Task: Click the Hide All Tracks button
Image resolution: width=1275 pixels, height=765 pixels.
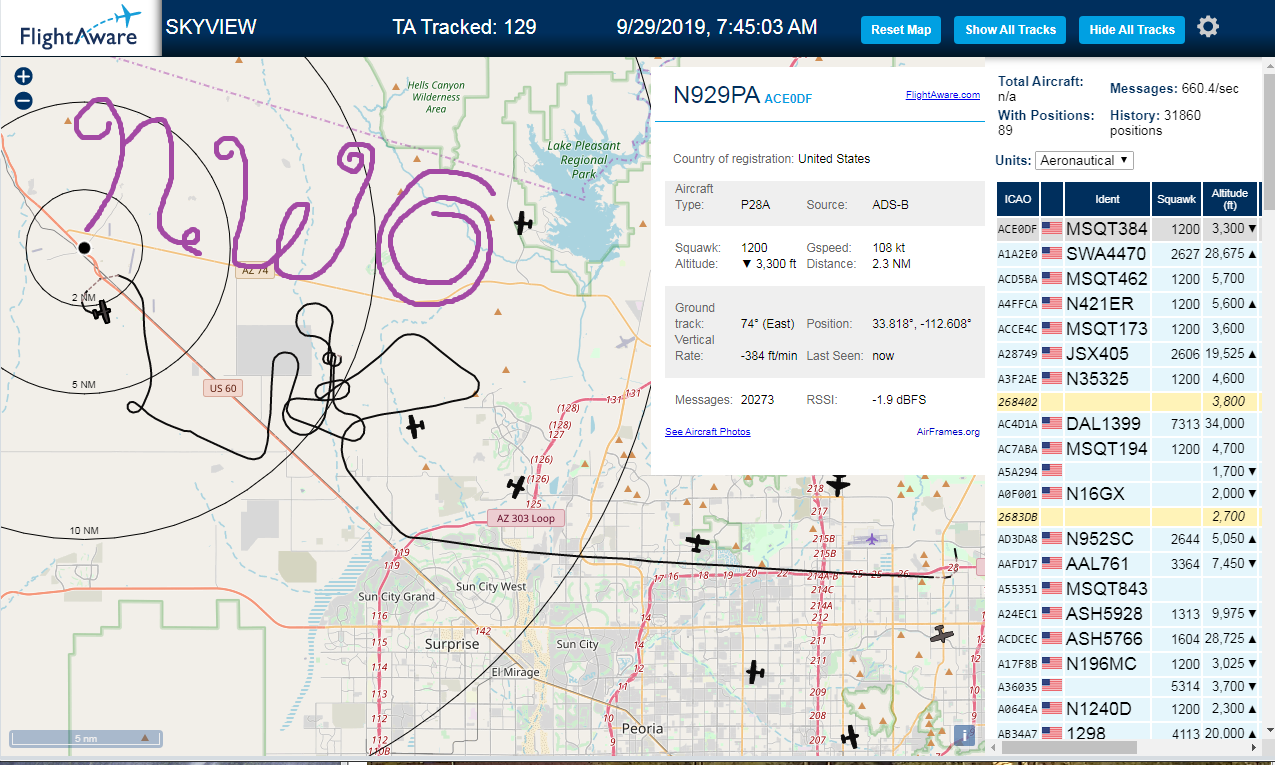Action: (1132, 30)
